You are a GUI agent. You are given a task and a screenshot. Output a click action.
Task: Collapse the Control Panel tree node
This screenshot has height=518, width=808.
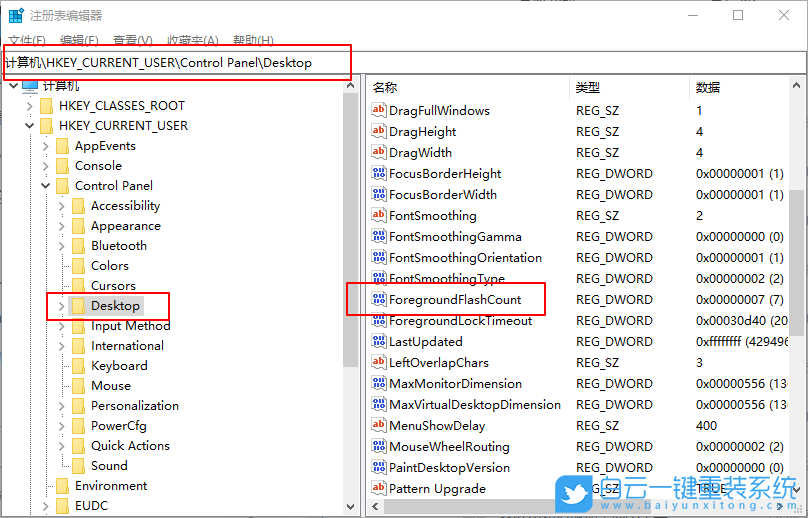pyautogui.click(x=46, y=186)
